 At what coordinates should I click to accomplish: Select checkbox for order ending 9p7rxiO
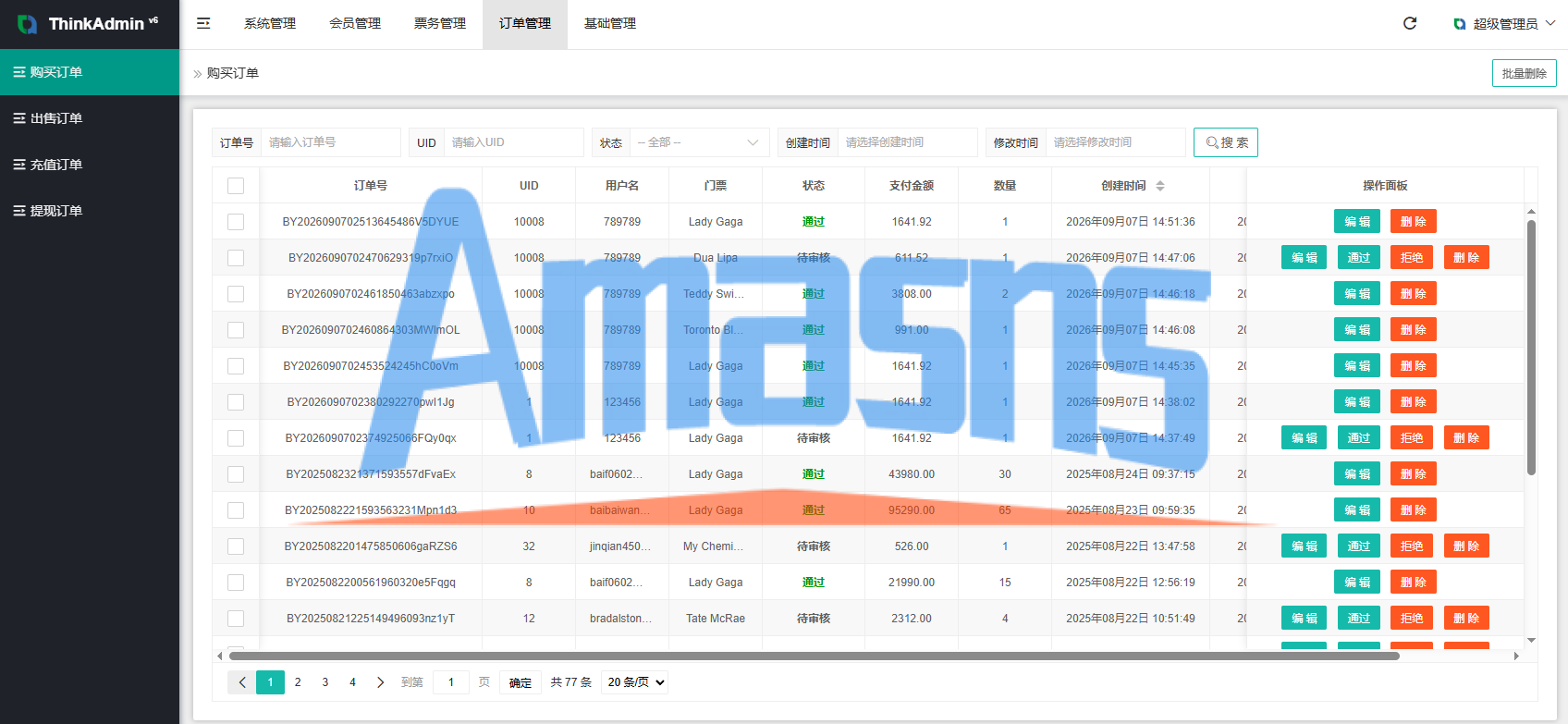coord(236,258)
